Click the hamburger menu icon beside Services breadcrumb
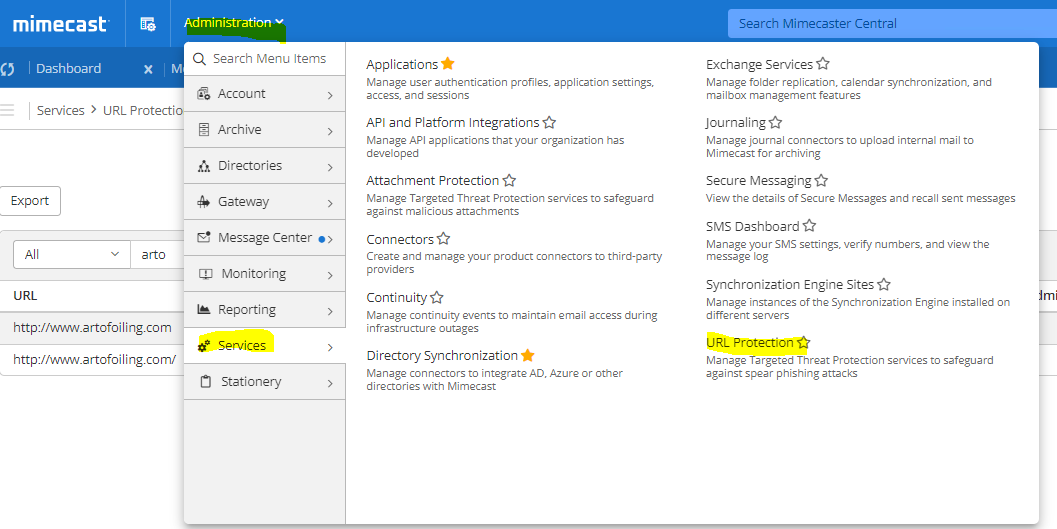This screenshot has width=1057, height=529. [x=7, y=110]
